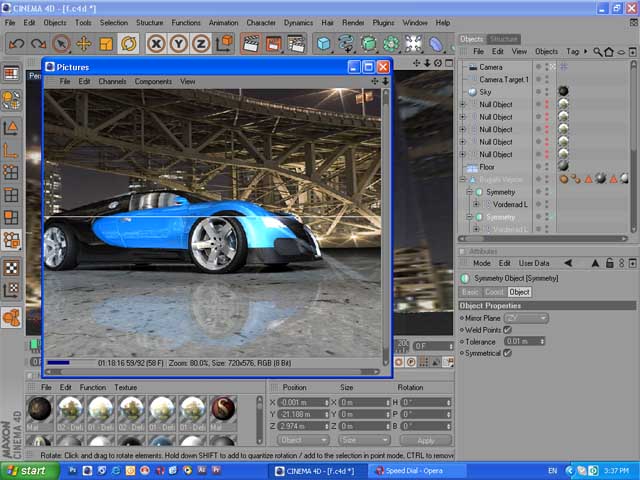Image resolution: width=640 pixels, height=480 pixels.
Task: Toggle visibility dots for Sky object
Action: click(x=547, y=91)
